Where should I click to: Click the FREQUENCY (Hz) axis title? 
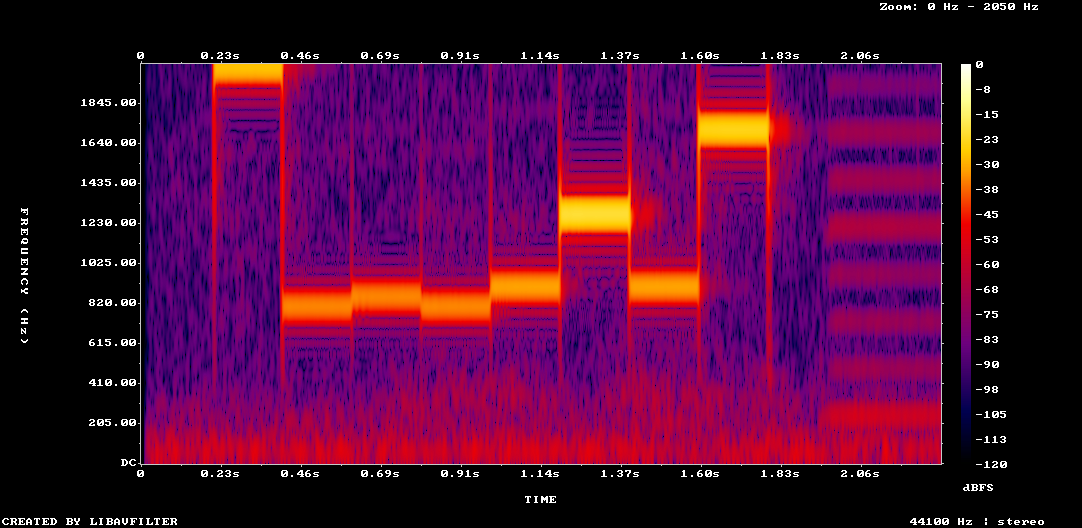pyautogui.click(x=24, y=276)
